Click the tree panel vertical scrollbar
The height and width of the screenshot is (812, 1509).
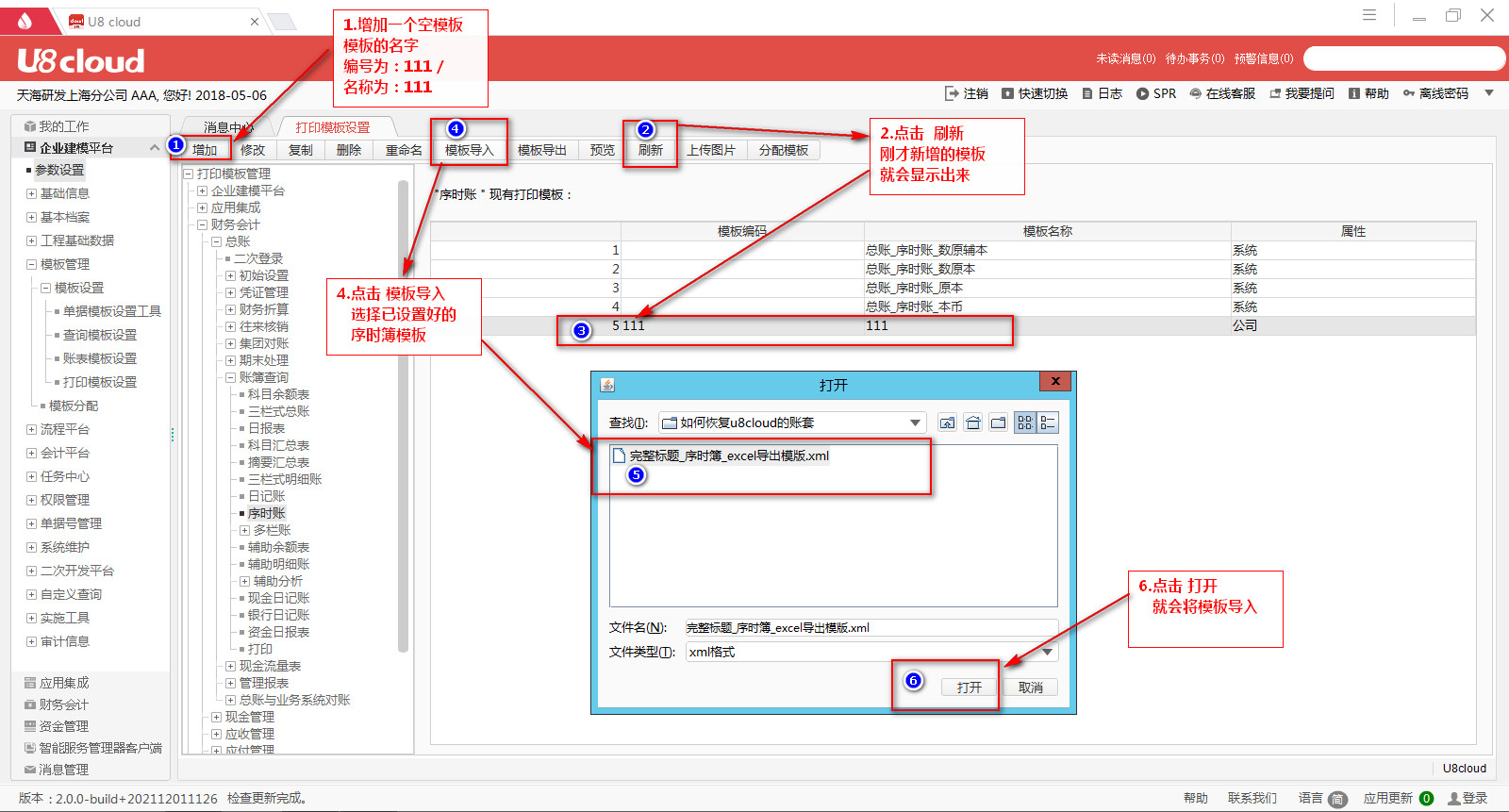click(403, 415)
